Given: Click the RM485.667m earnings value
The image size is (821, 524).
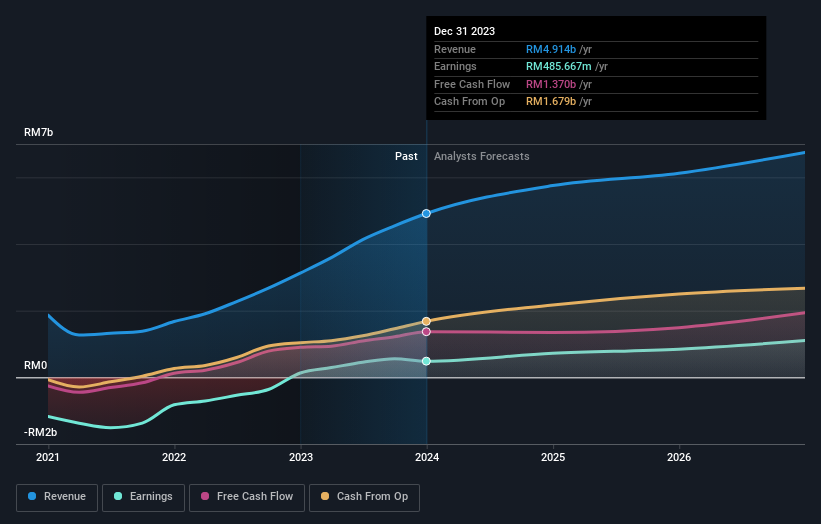Looking at the screenshot, I should click(x=559, y=66).
